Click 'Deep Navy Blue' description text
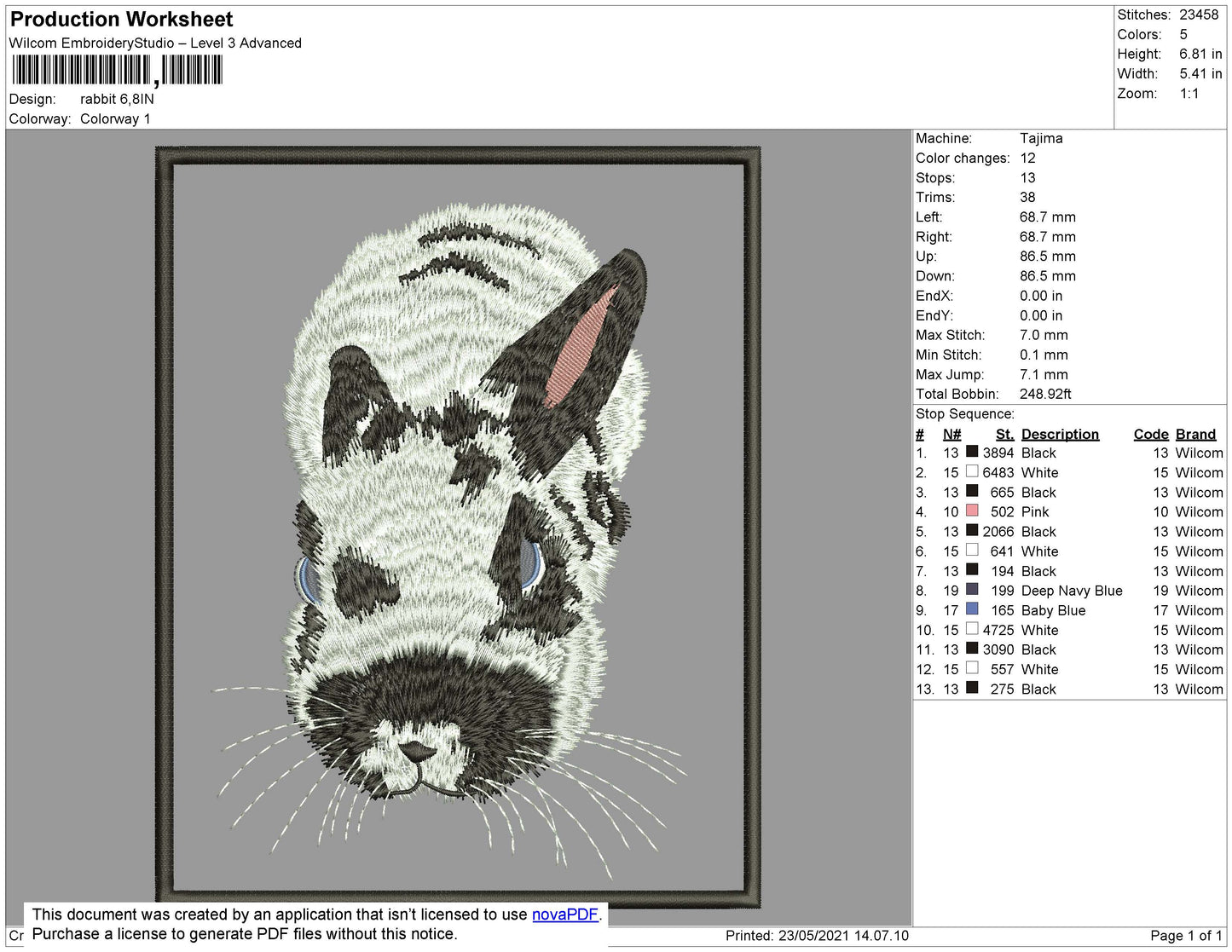 click(x=1072, y=591)
